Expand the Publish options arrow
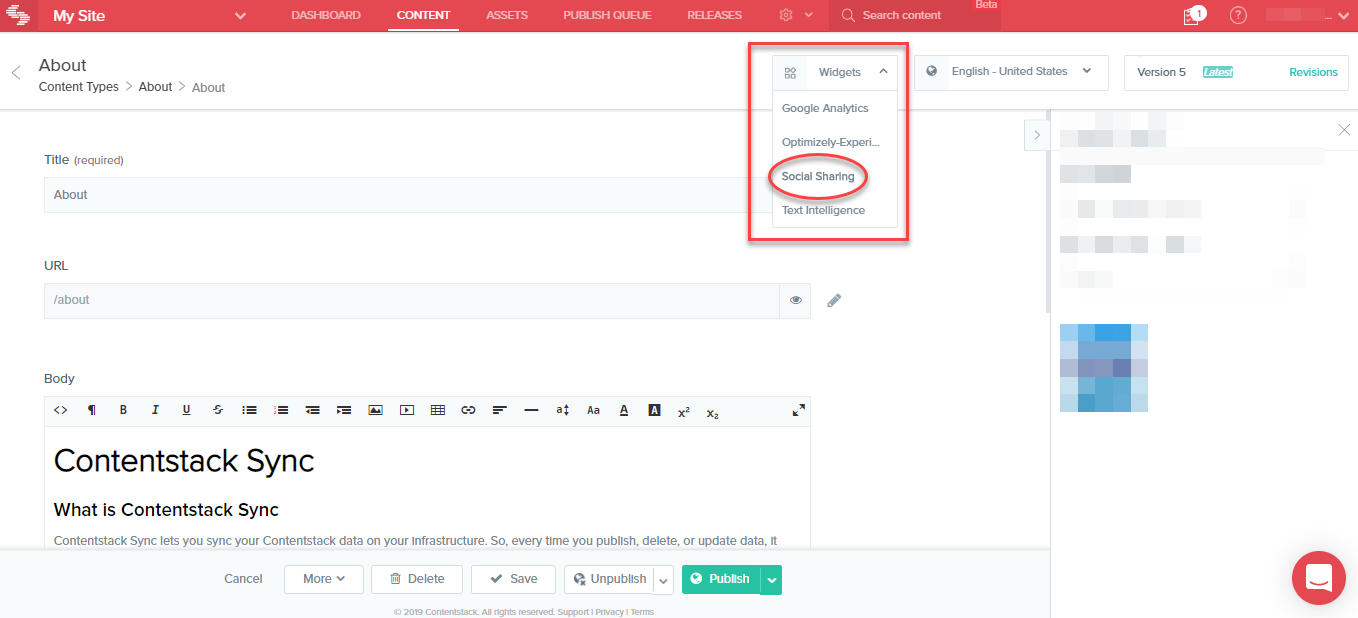 coord(771,580)
